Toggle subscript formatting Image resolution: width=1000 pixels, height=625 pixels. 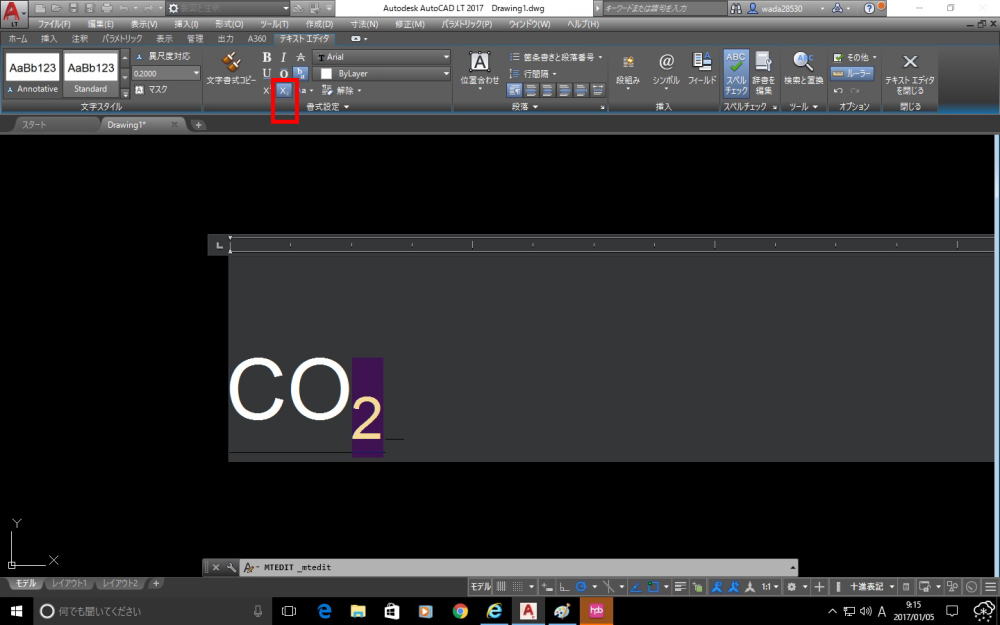(x=283, y=91)
